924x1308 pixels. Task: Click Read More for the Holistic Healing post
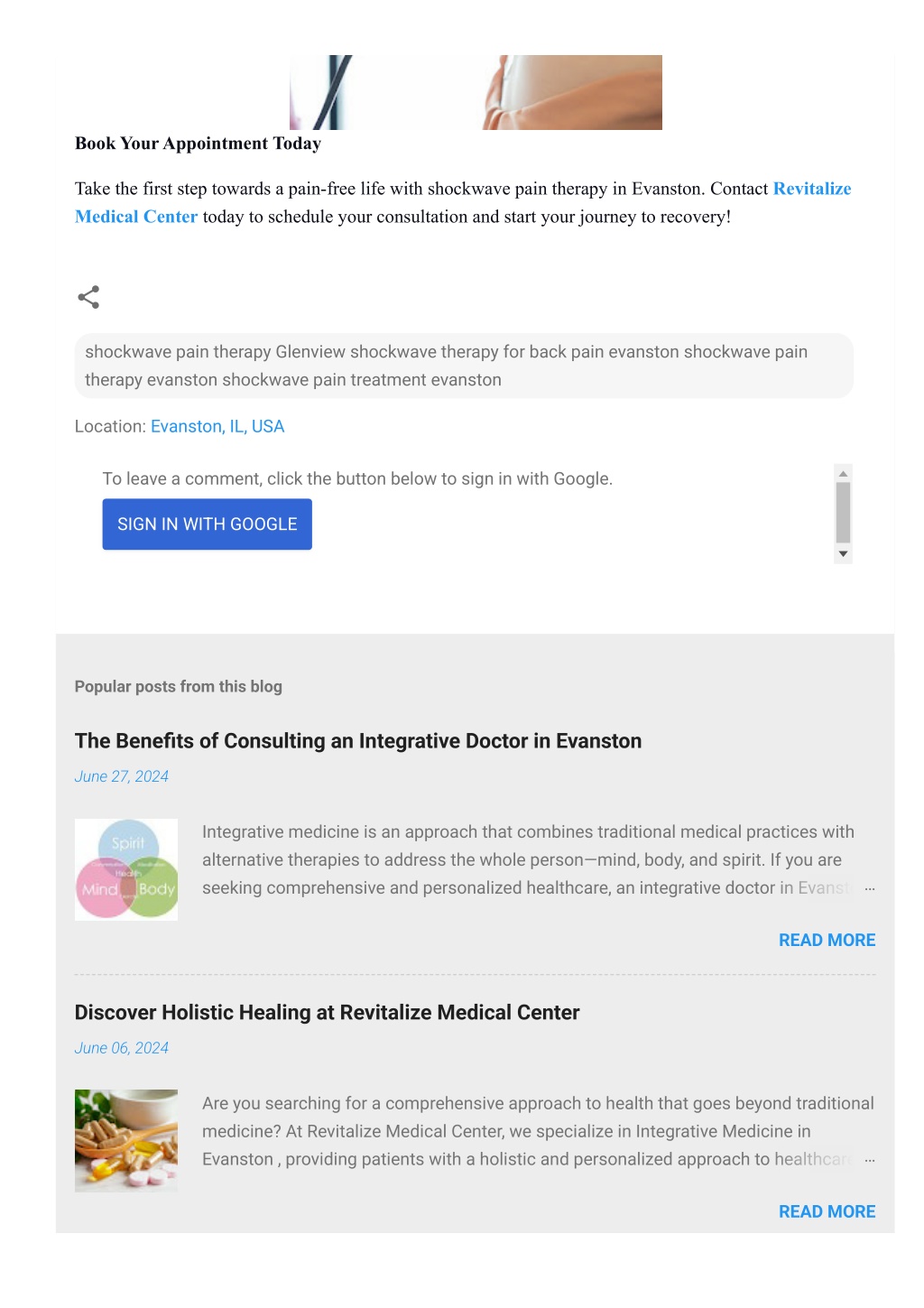[x=827, y=1211]
